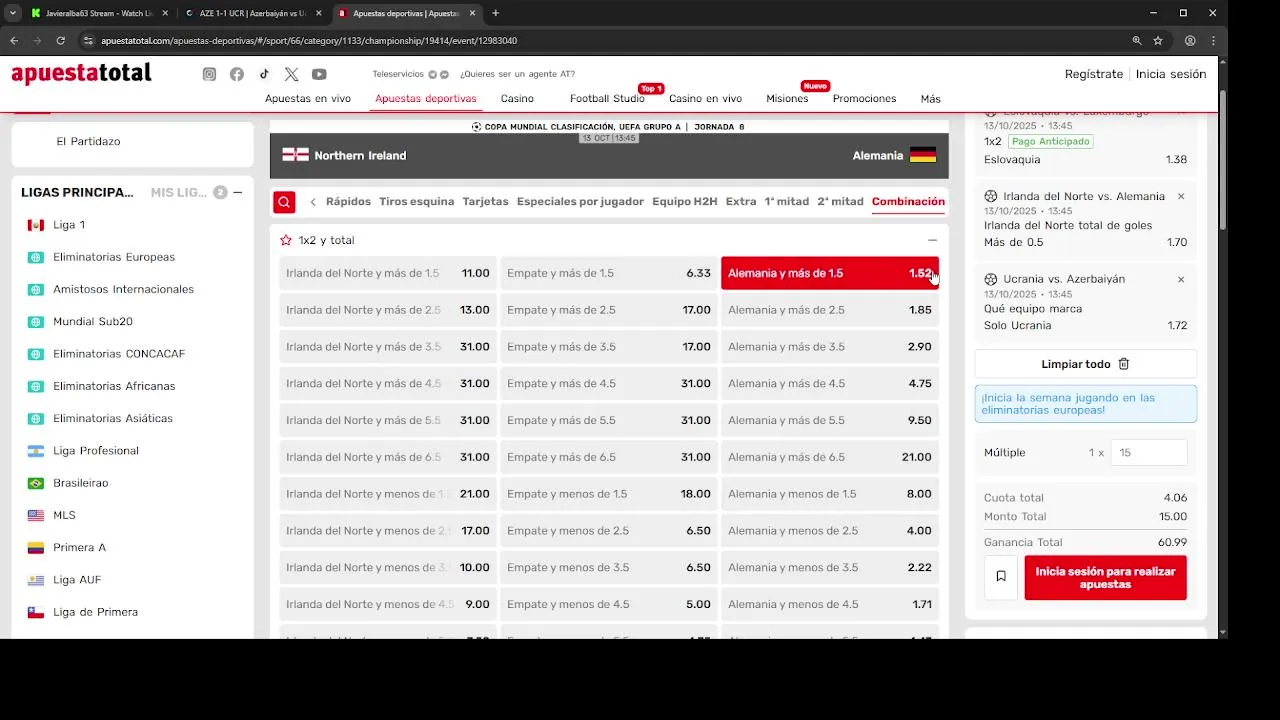Open the X (Twitter) social icon
This screenshot has height=720, width=1280.
(x=291, y=74)
